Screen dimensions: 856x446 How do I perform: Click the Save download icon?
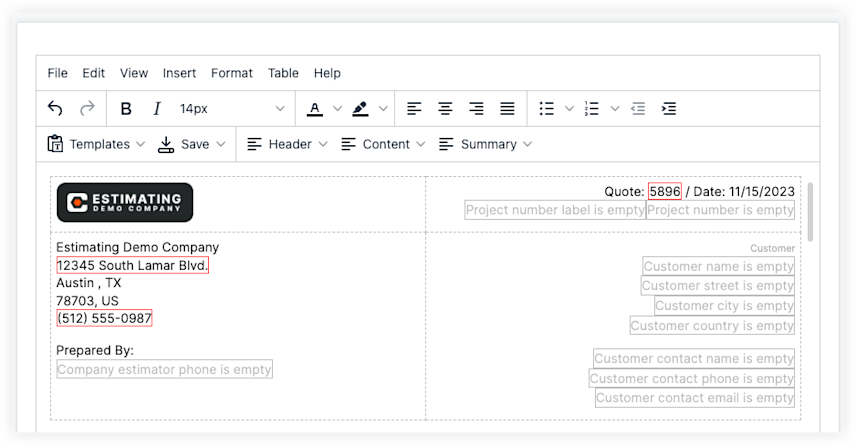(x=166, y=144)
